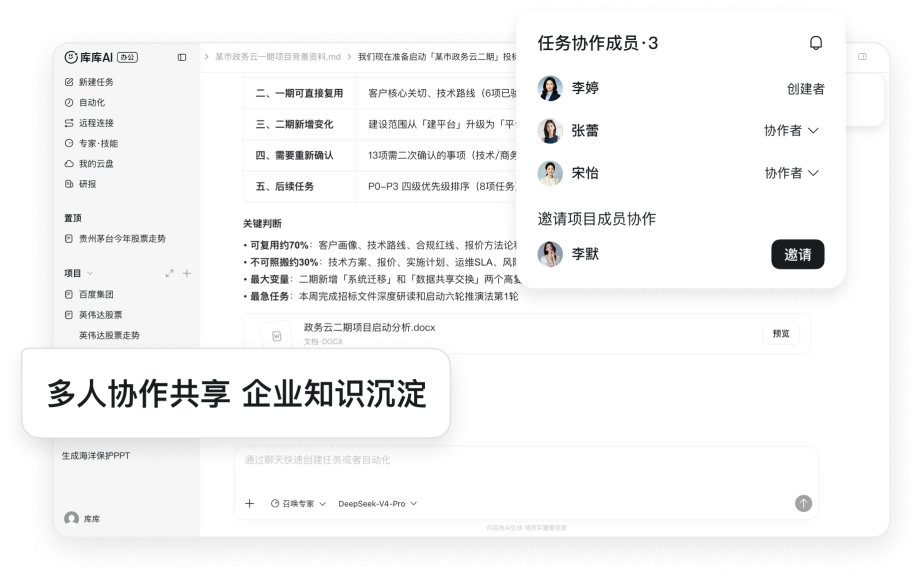Click table cell 四、需要重新确认
Viewport: 921px width, 577px height.
click(299, 155)
